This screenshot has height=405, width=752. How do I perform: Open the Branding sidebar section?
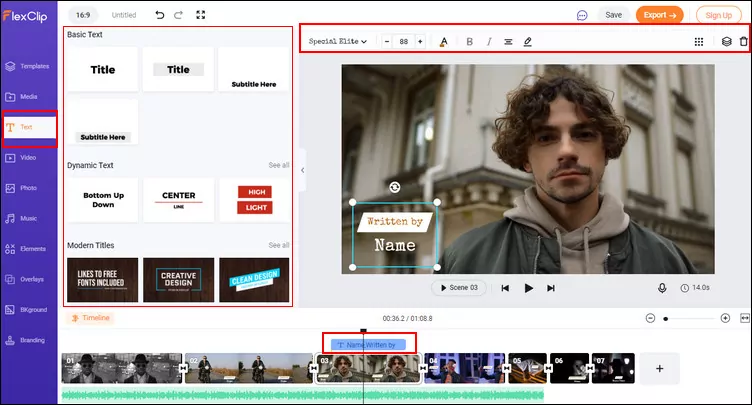coord(25,340)
